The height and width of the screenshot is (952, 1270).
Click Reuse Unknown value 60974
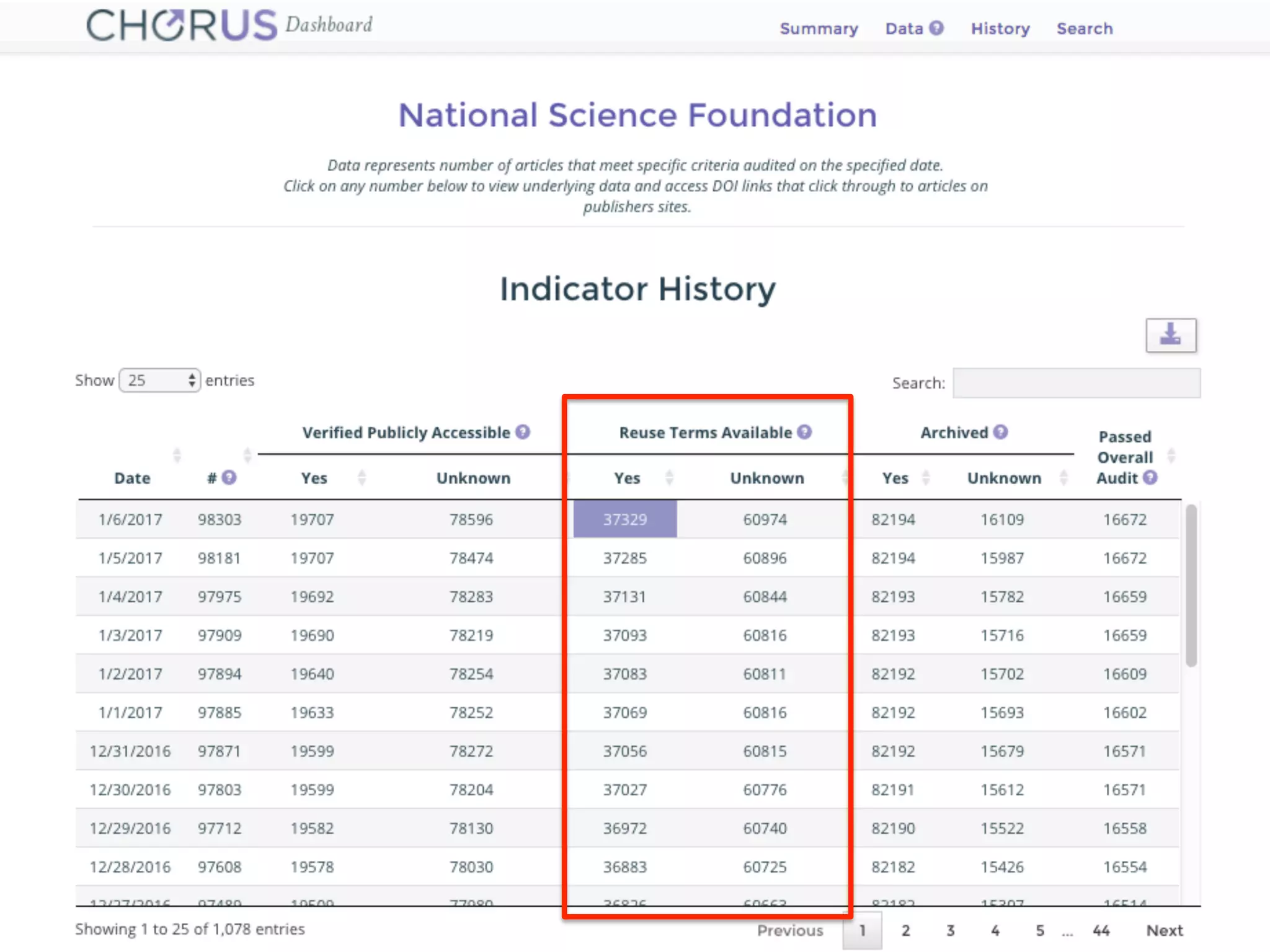[765, 519]
